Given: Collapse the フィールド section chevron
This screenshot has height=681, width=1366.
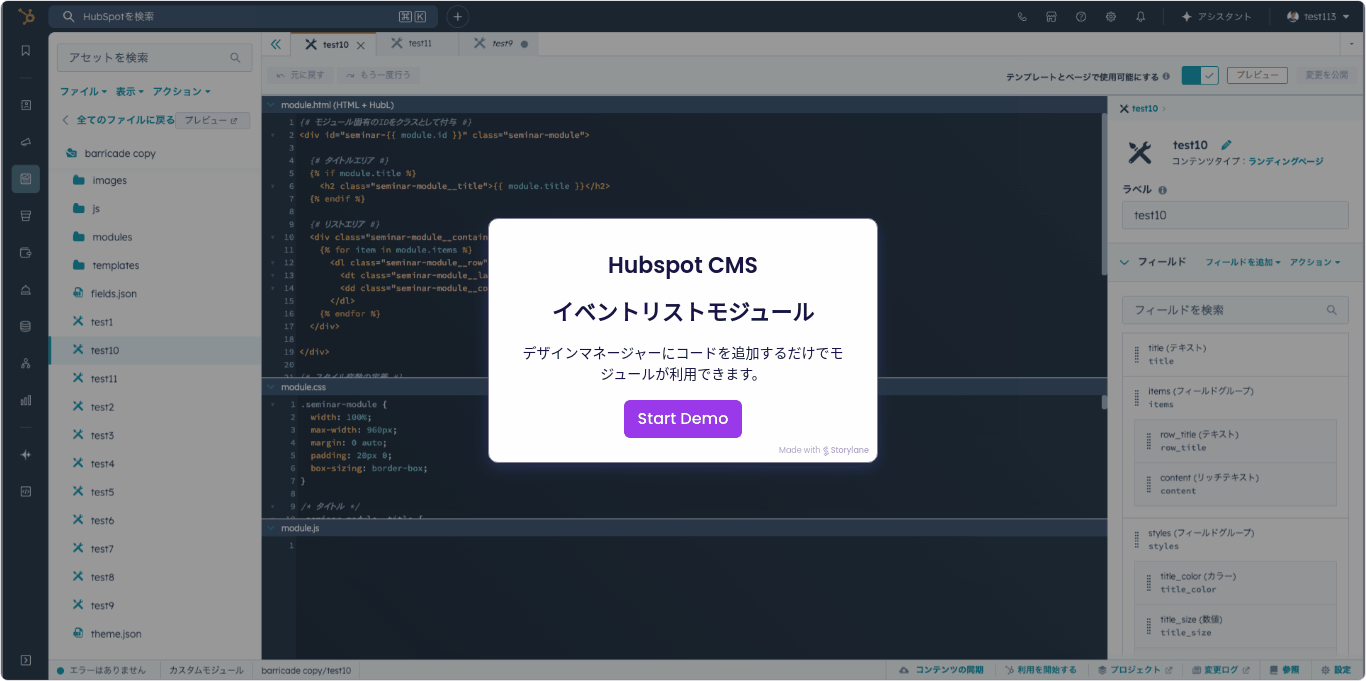Looking at the screenshot, I should pyautogui.click(x=1125, y=262).
